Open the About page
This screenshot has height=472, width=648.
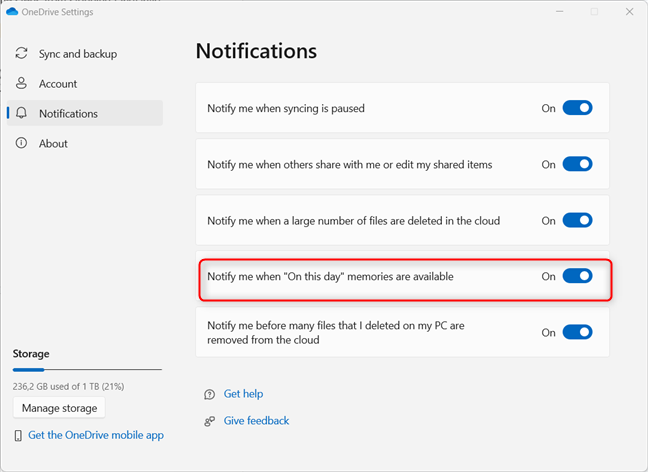pos(53,143)
